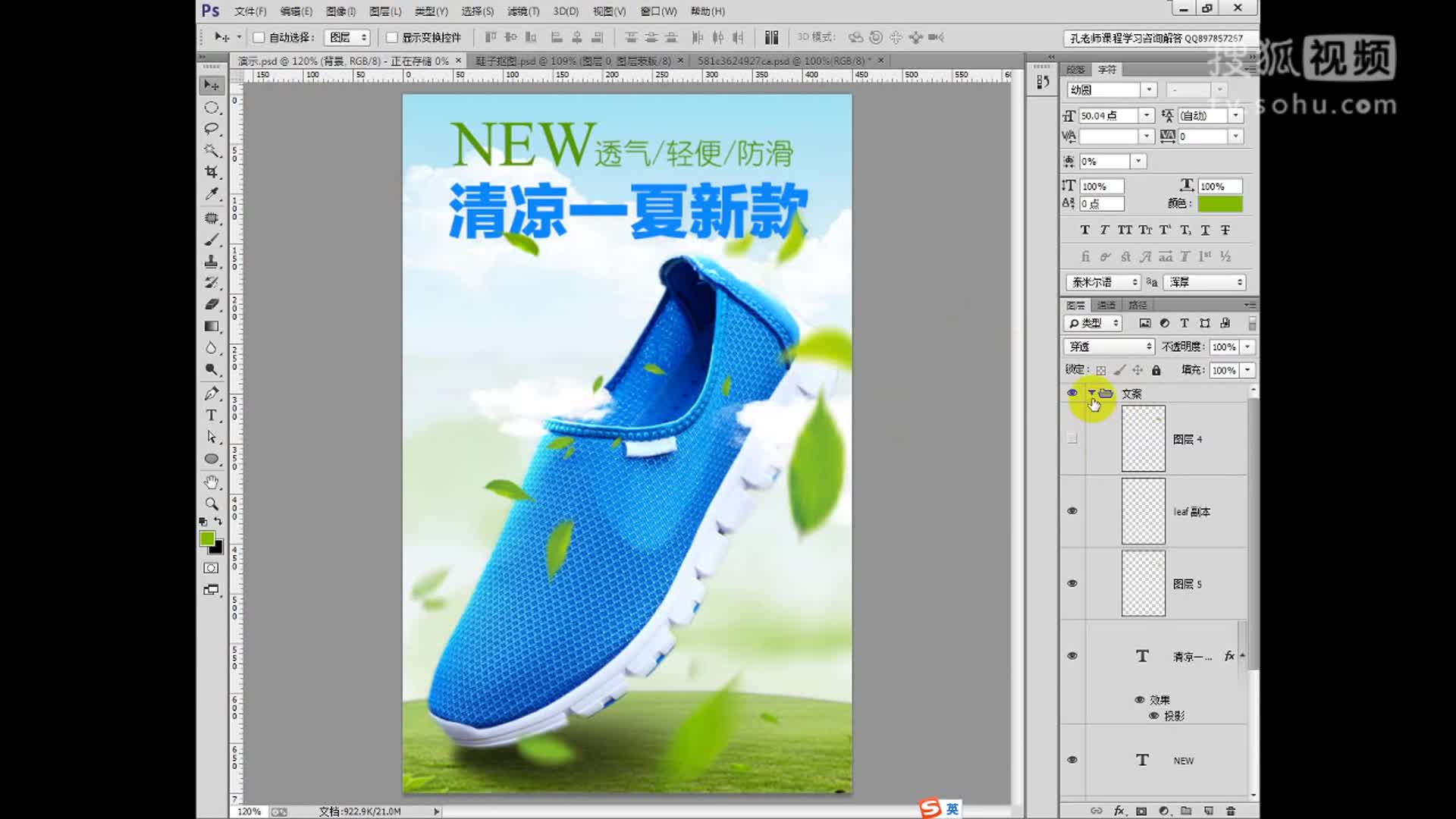Click the black background color swatch
Image resolution: width=1456 pixels, height=819 pixels.
218,549
